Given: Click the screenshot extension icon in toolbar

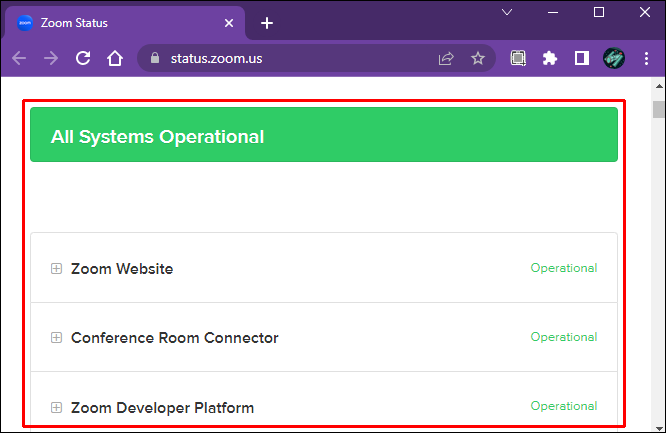Looking at the screenshot, I should [x=518, y=58].
